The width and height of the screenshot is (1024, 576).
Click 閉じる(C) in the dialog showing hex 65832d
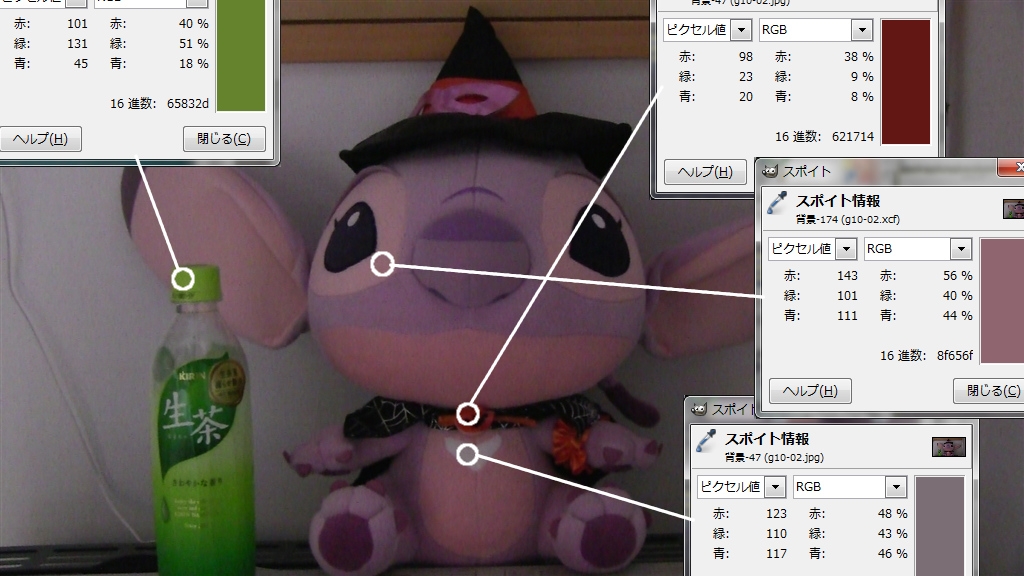pyautogui.click(x=224, y=139)
